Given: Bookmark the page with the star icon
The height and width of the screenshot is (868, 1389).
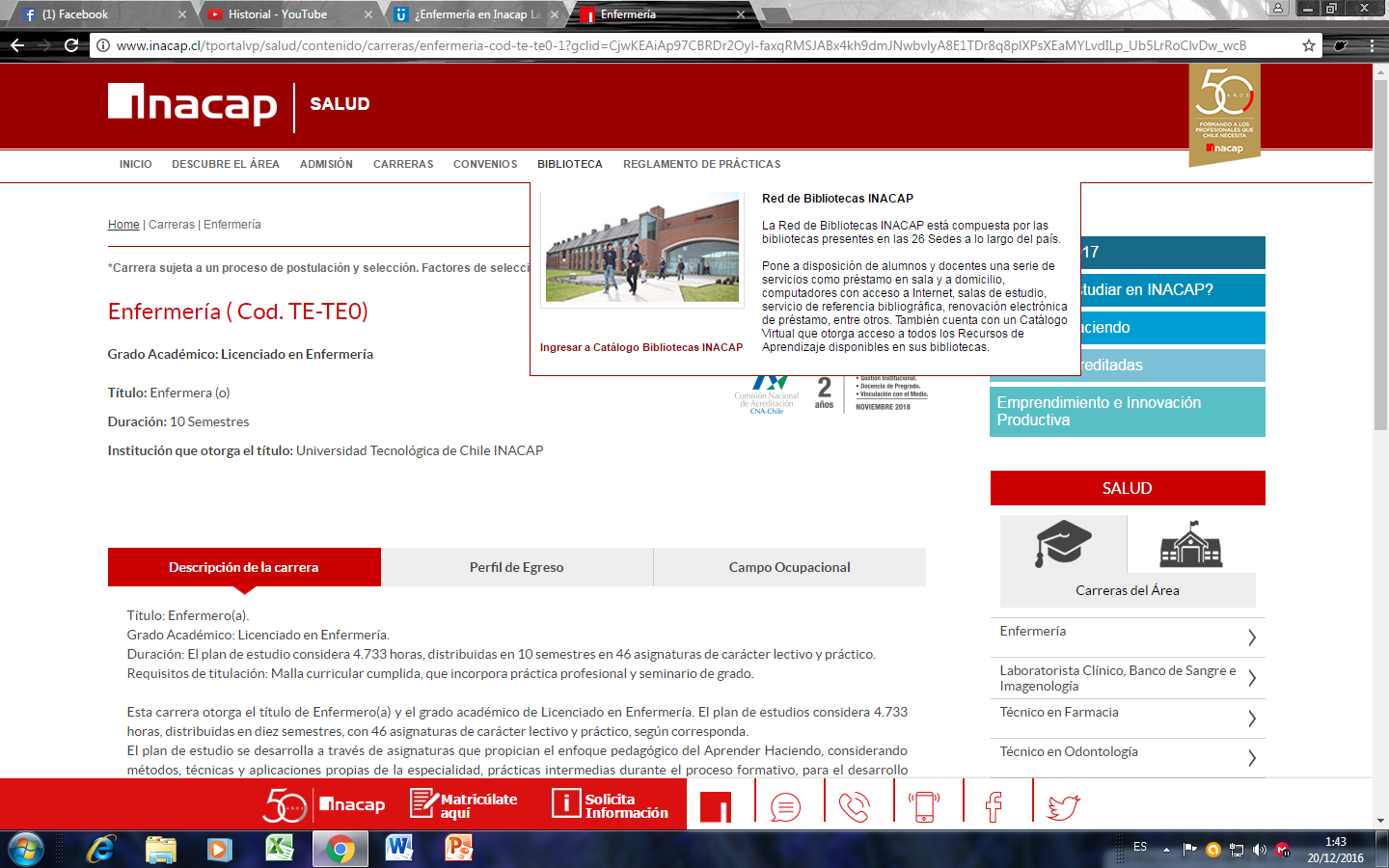Looking at the screenshot, I should coord(1308,45).
